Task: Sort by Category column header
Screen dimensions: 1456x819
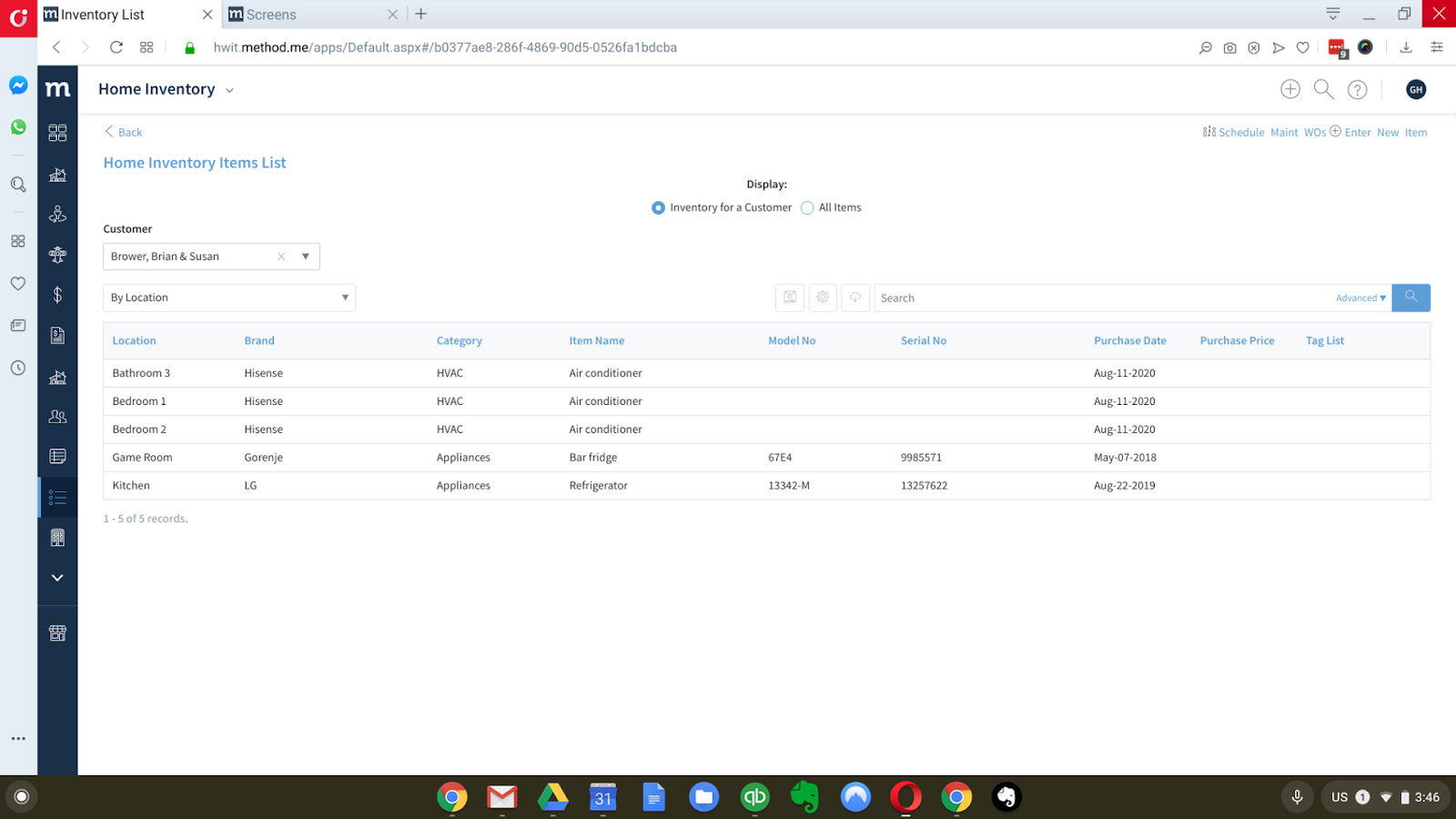Action: pos(460,340)
